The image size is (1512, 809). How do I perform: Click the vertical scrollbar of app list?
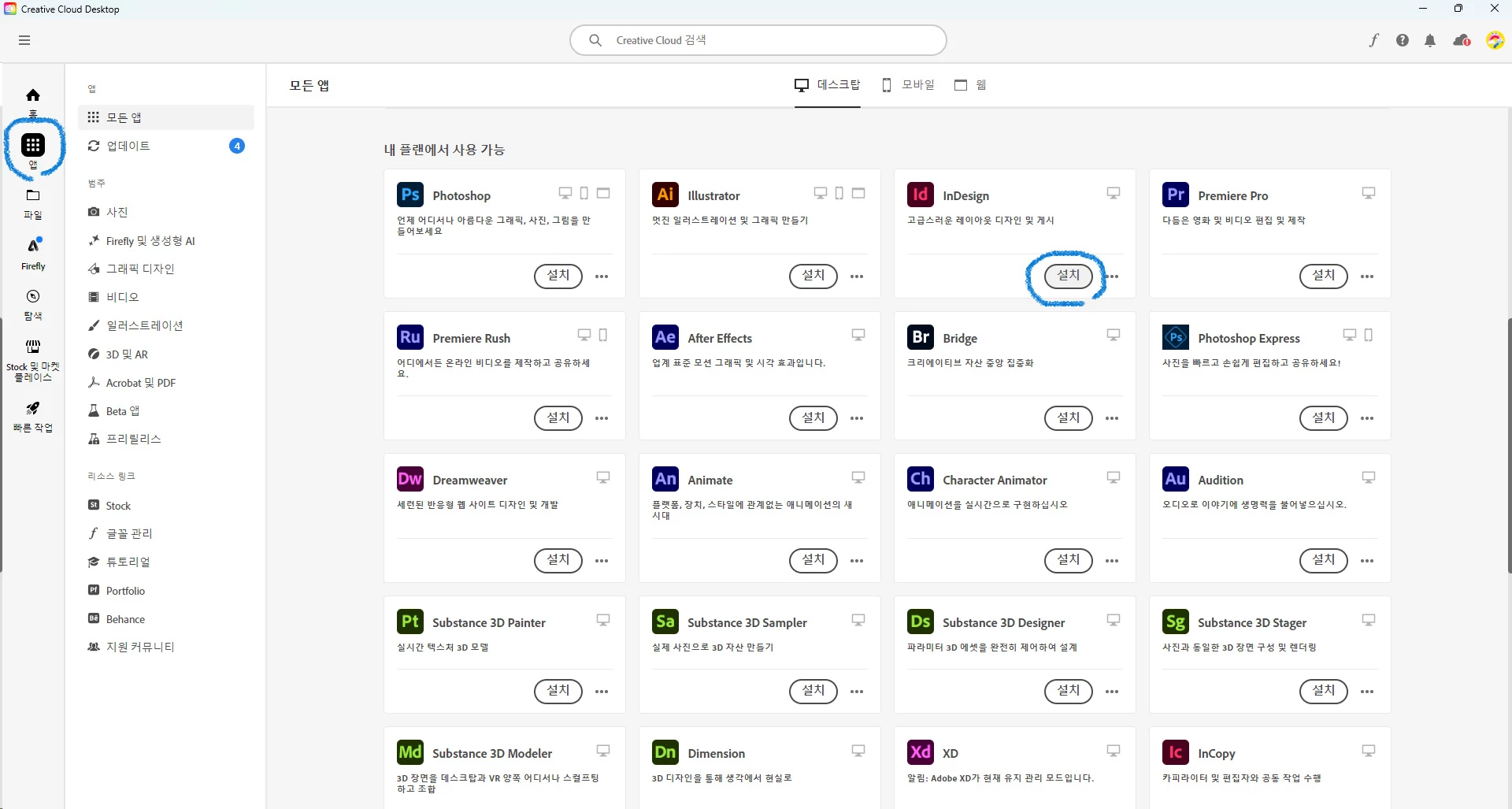point(1509,445)
